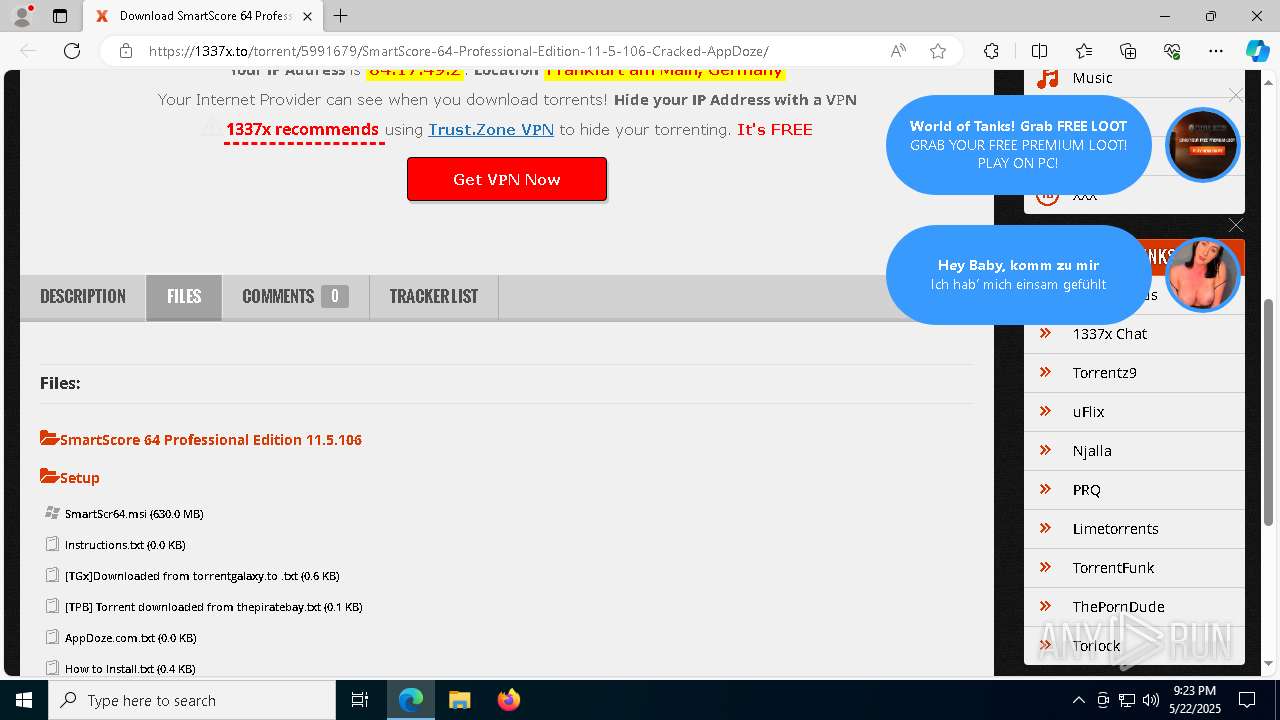This screenshot has width=1280, height=720.
Task: Open the Hey Baby chat bubble
Action: [1018, 274]
